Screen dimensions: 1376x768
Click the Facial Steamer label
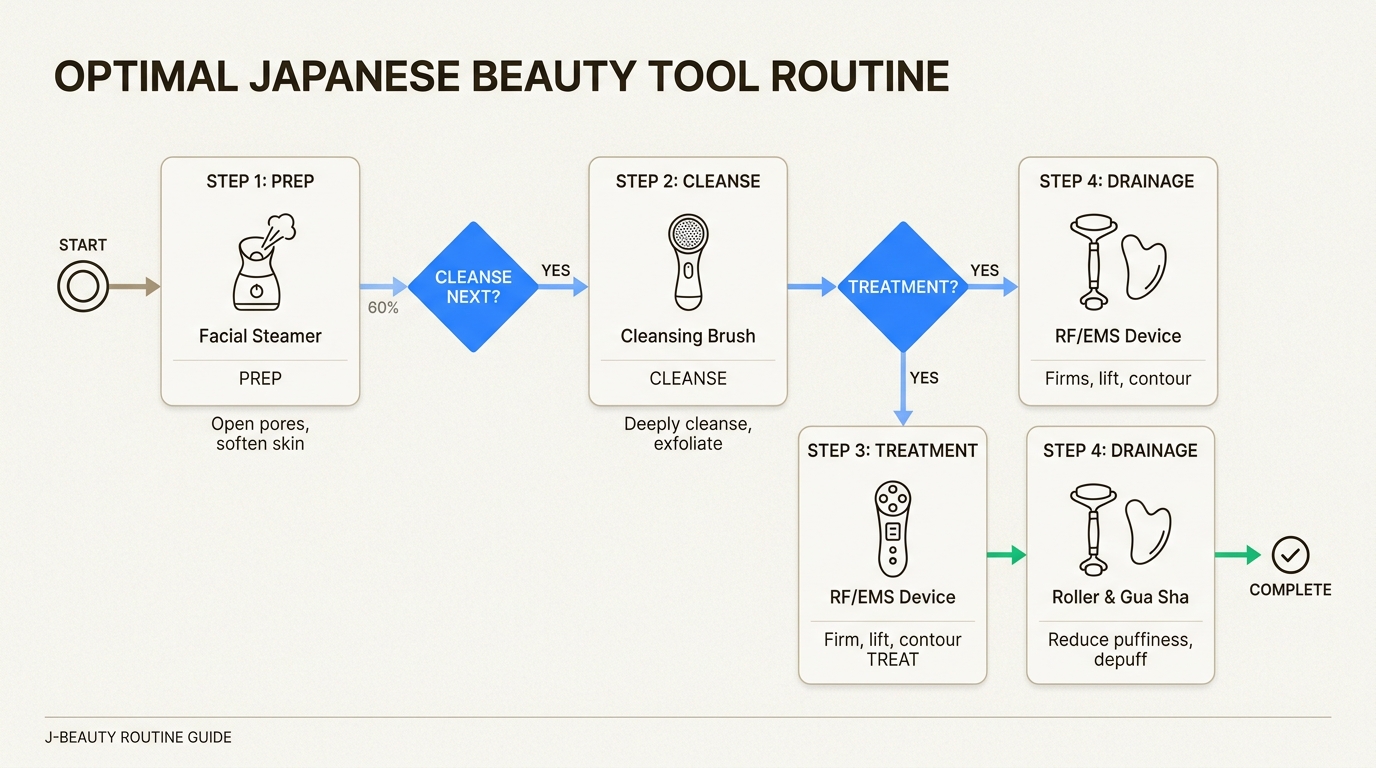pos(260,336)
